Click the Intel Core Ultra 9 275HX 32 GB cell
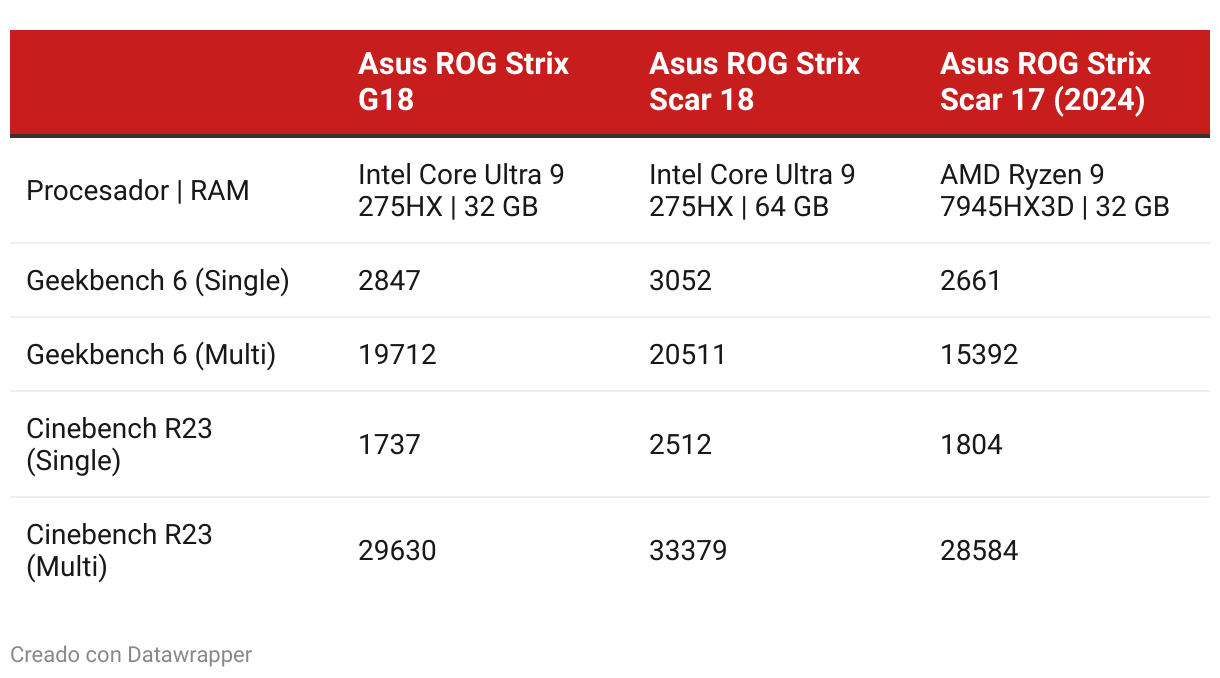The image size is (1220, 678). tap(461, 191)
